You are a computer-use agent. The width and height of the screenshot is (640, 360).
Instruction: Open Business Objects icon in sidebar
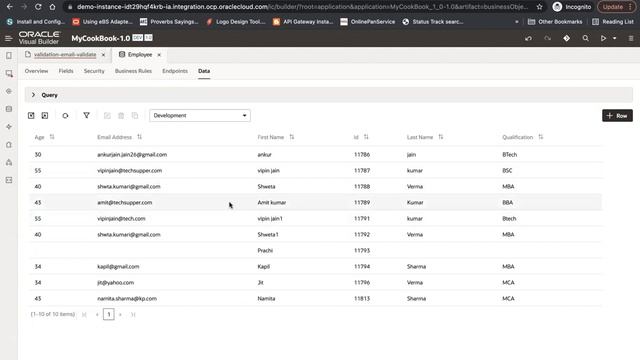pyautogui.click(x=9, y=109)
